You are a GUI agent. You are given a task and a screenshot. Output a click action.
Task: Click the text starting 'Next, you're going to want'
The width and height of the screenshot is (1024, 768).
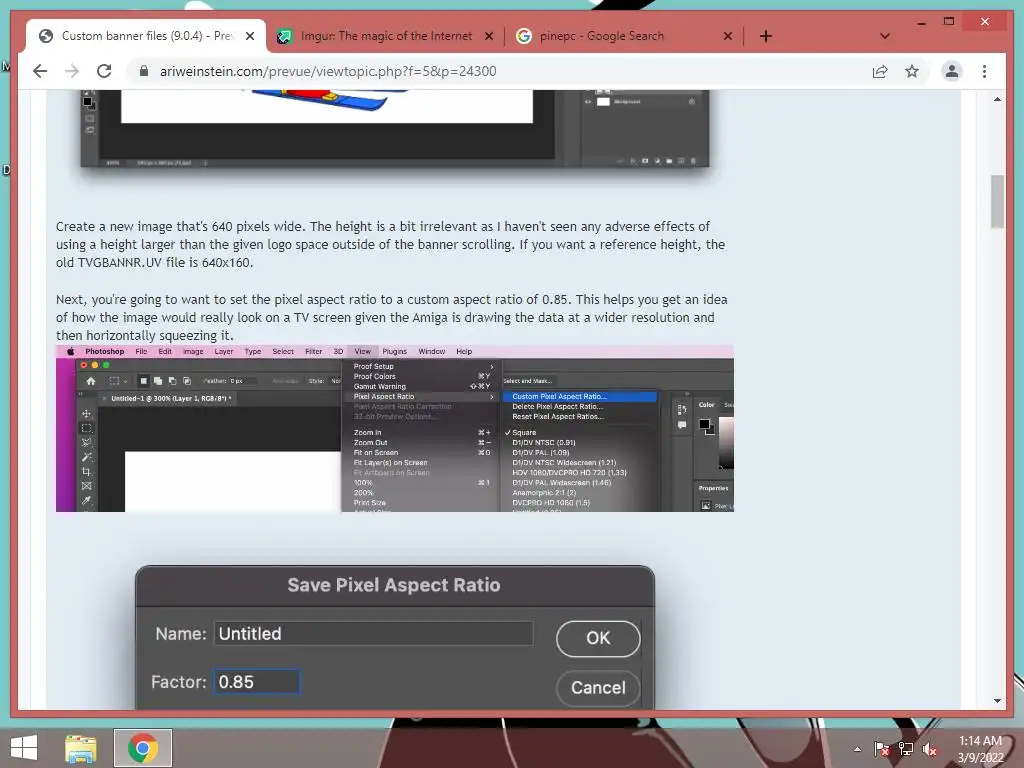pos(392,317)
